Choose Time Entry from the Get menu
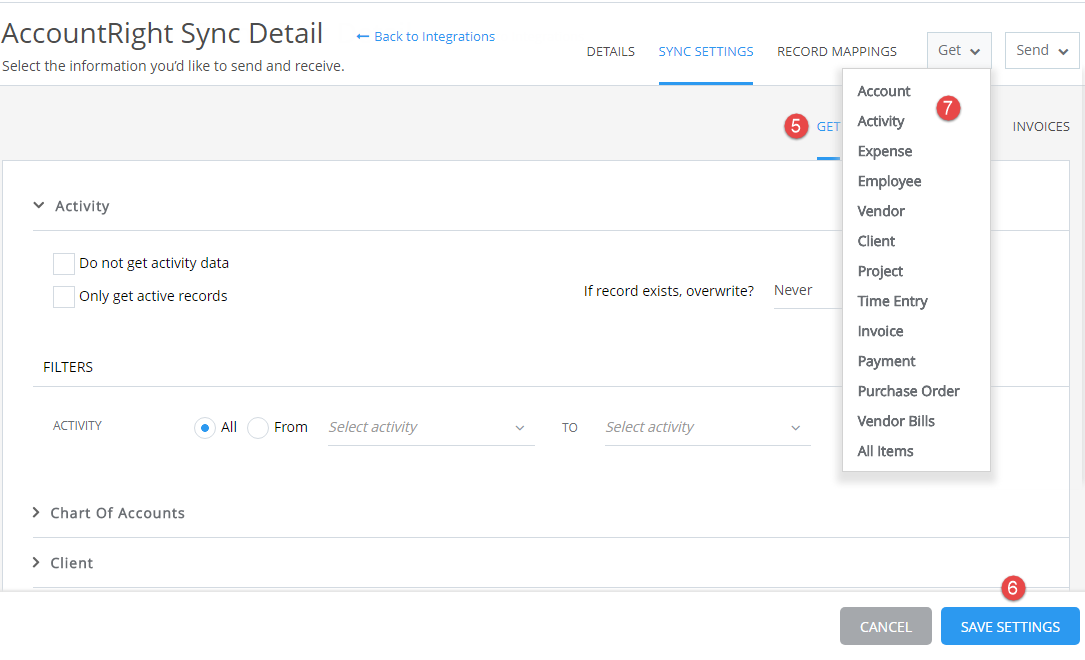Image resolution: width=1085 pixels, height=660 pixels. tap(893, 301)
